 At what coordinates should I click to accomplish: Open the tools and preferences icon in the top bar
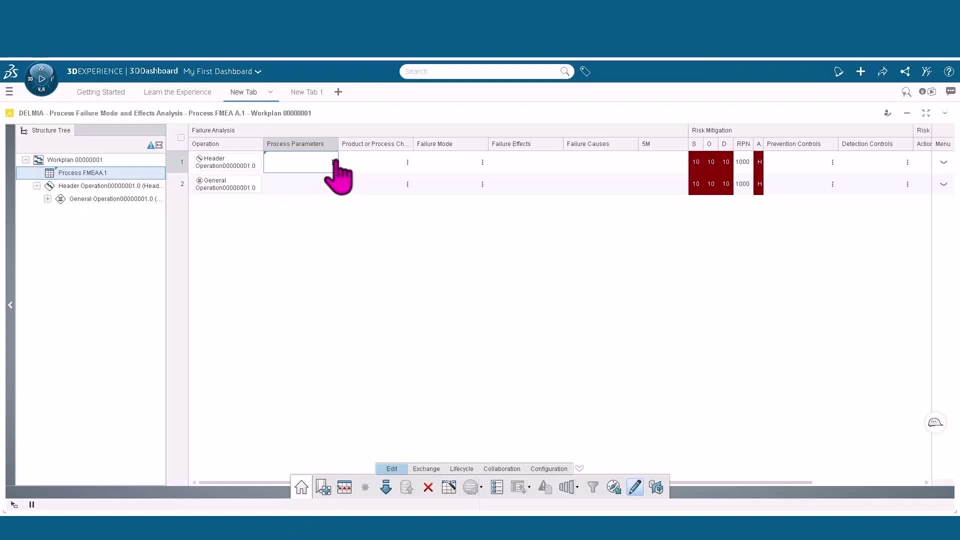coord(926,72)
